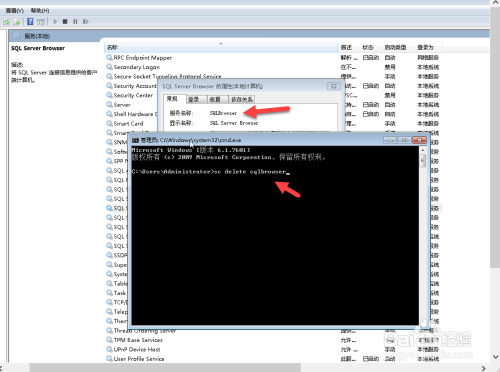Open the 查看(V) menu
The height and width of the screenshot is (372, 500).
pyautogui.click(x=15, y=11)
